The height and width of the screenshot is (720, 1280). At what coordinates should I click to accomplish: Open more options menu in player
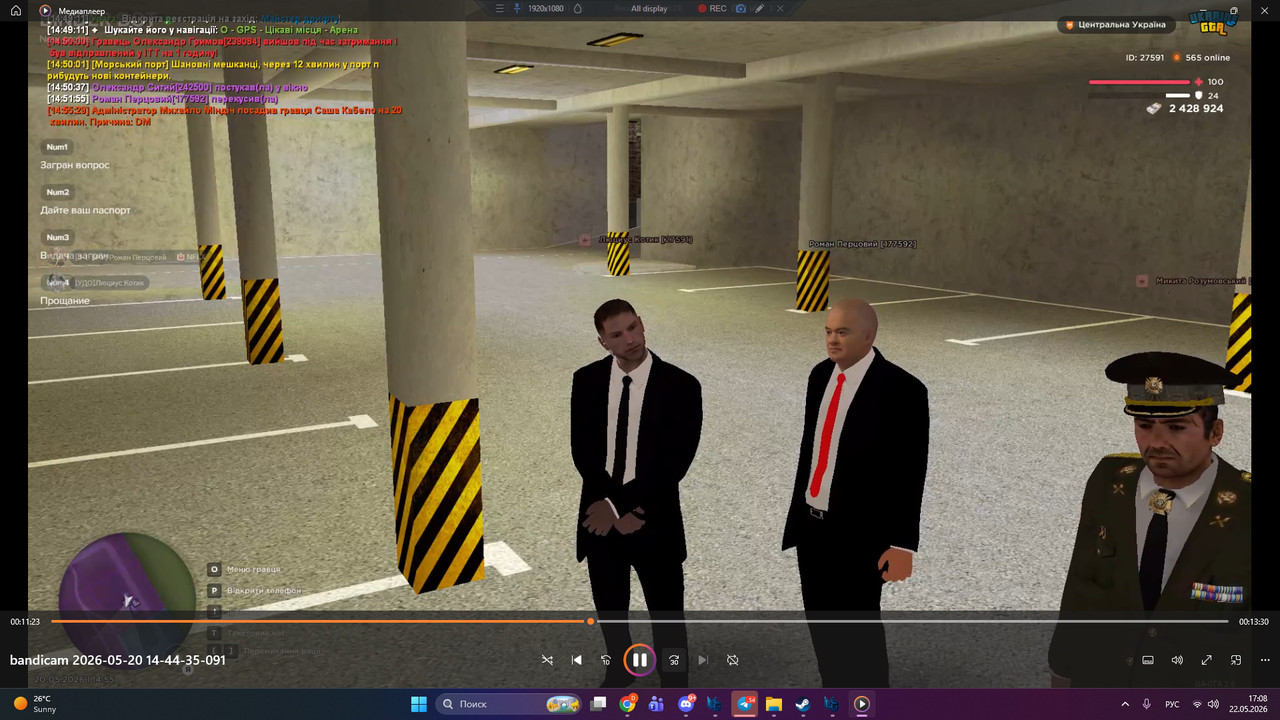(1265, 660)
